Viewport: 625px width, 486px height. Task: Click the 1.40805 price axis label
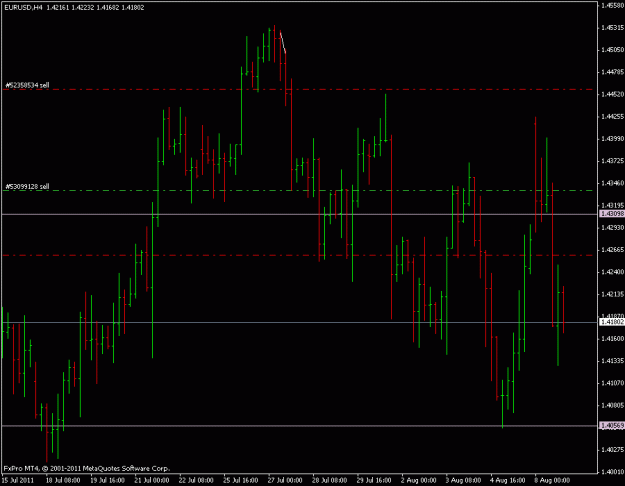pyautogui.click(x=612, y=405)
